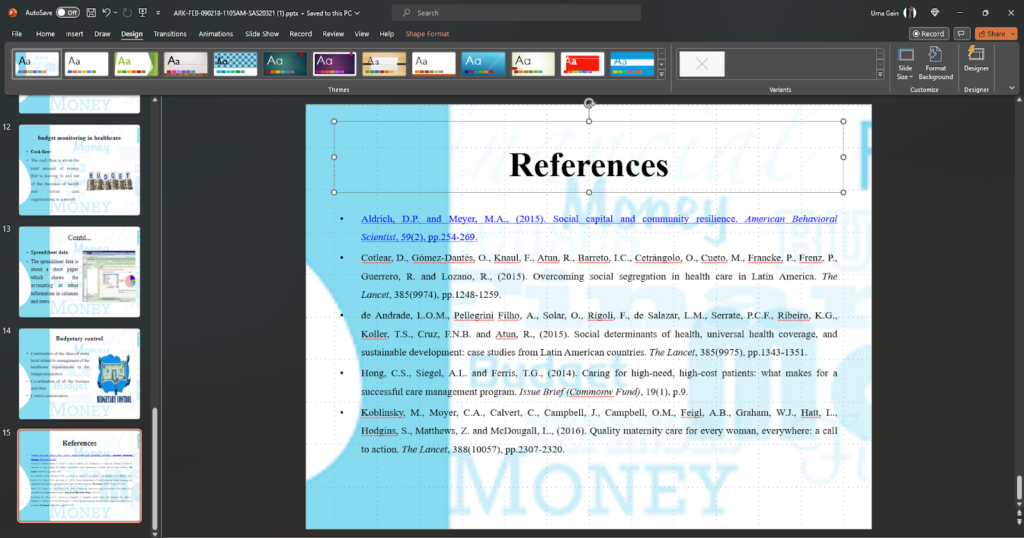1024x538 pixels.
Task: Undo the last action
Action: [107, 12]
